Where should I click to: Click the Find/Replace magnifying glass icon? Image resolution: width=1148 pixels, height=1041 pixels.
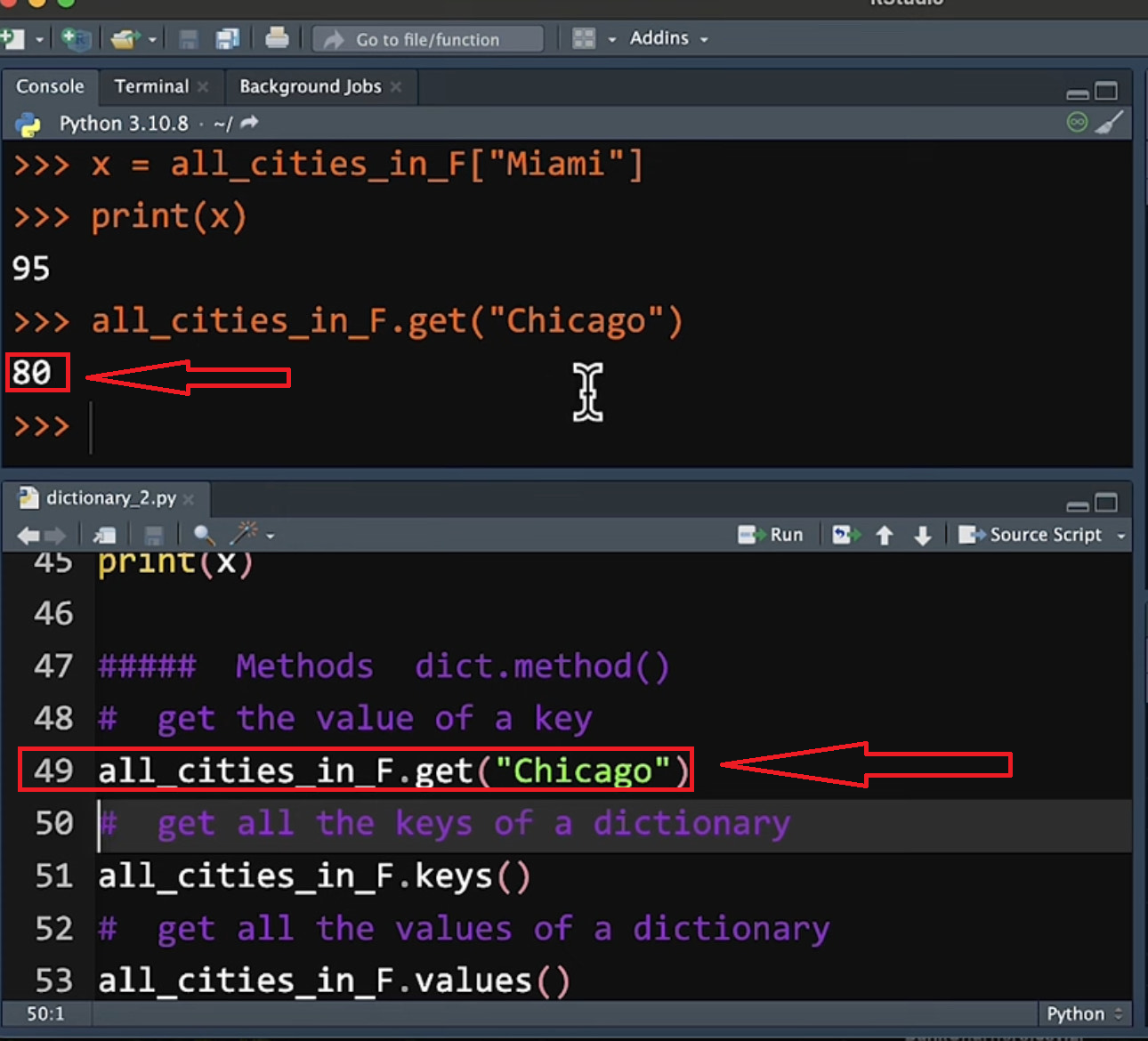(x=204, y=535)
